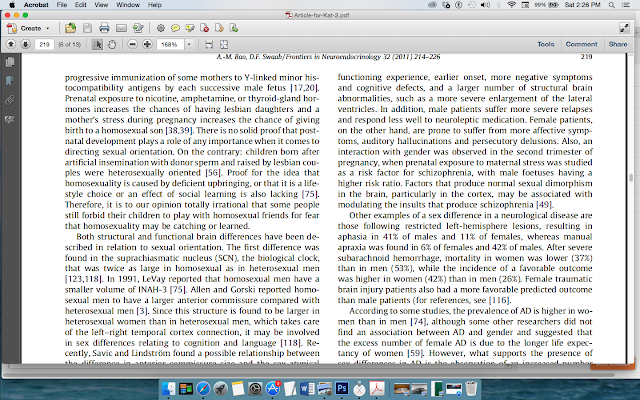Open Preferences via the gear icon

(x=160, y=28)
